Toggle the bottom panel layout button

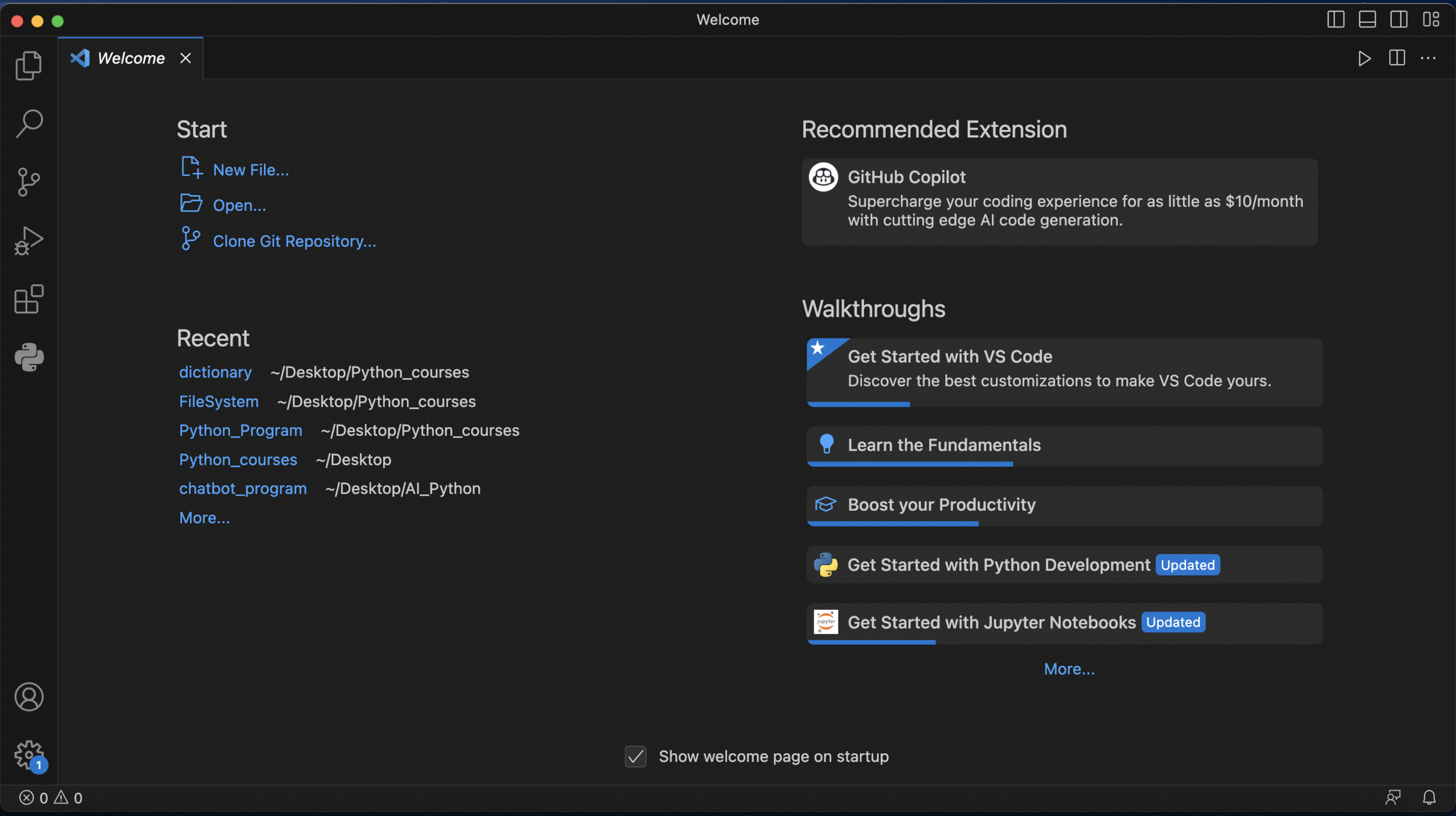pyautogui.click(x=1367, y=19)
